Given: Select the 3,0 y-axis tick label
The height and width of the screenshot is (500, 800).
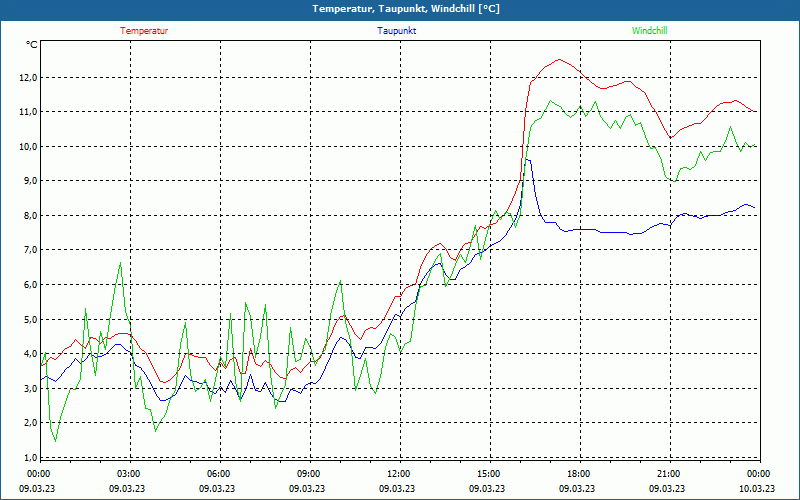Looking at the screenshot, I should [x=29, y=388].
